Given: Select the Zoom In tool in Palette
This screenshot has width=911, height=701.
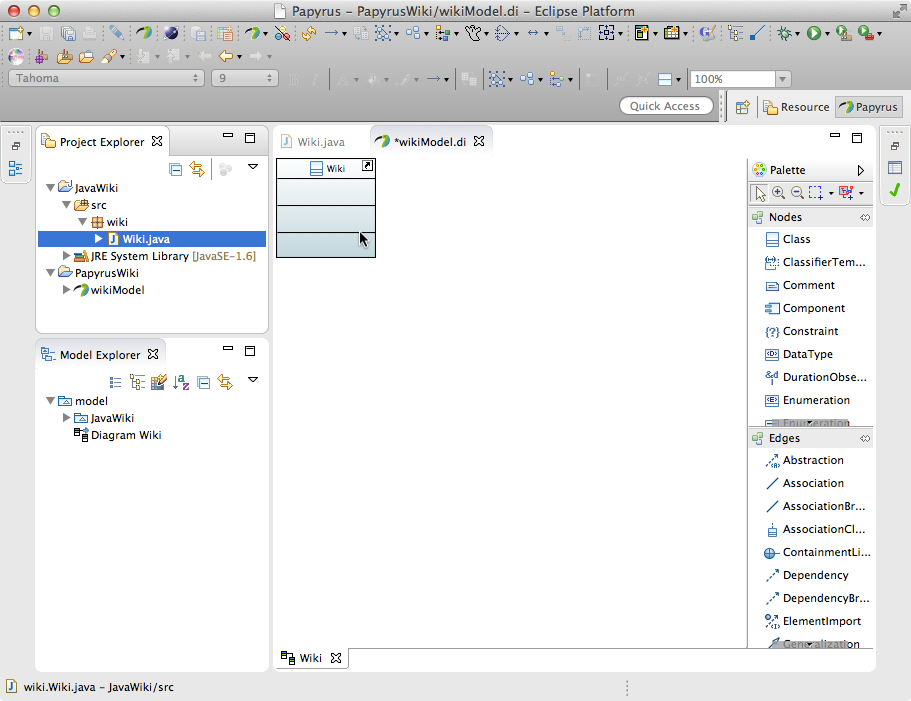Looking at the screenshot, I should 778,193.
